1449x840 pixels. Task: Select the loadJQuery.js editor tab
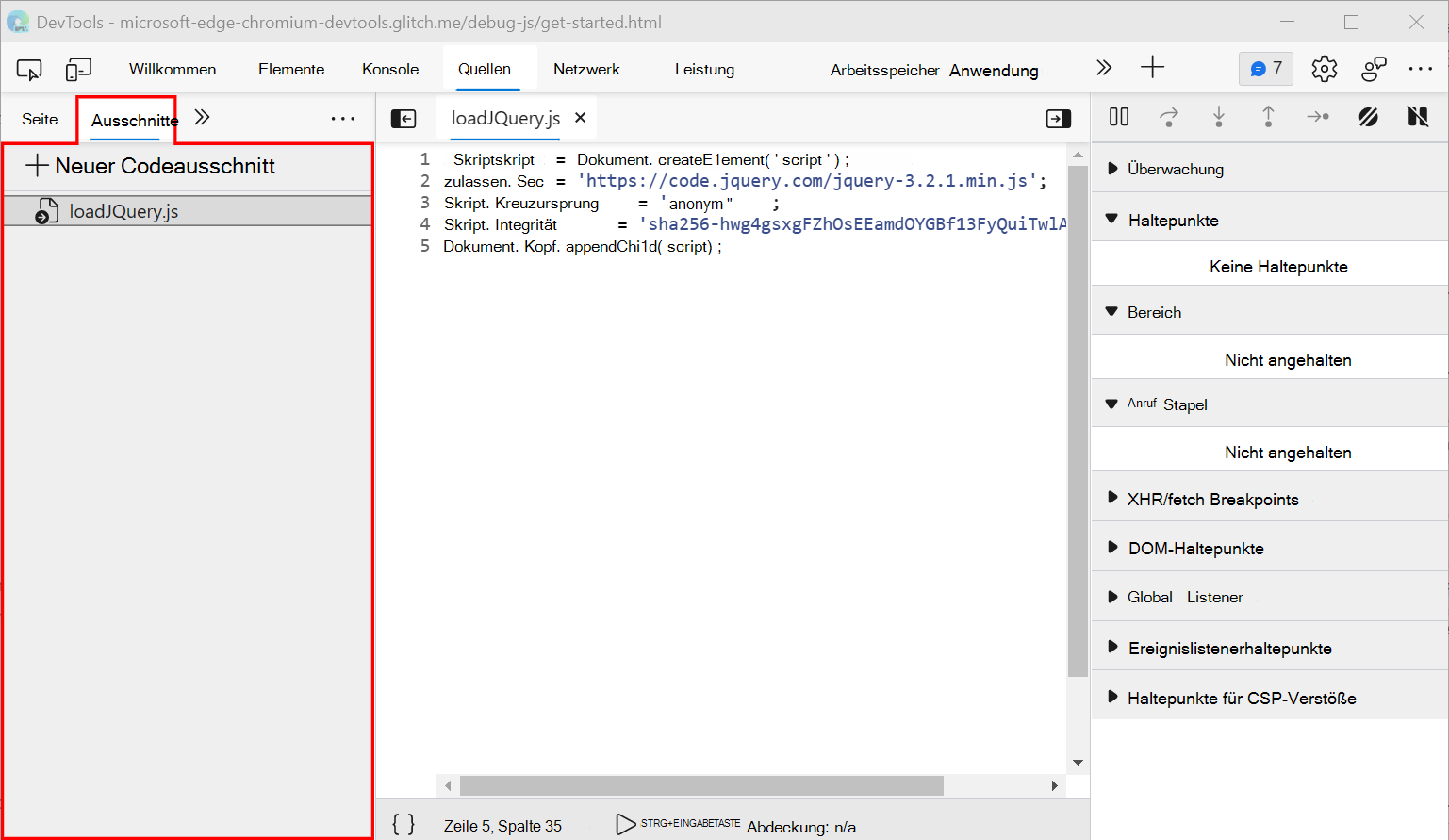coord(505,118)
